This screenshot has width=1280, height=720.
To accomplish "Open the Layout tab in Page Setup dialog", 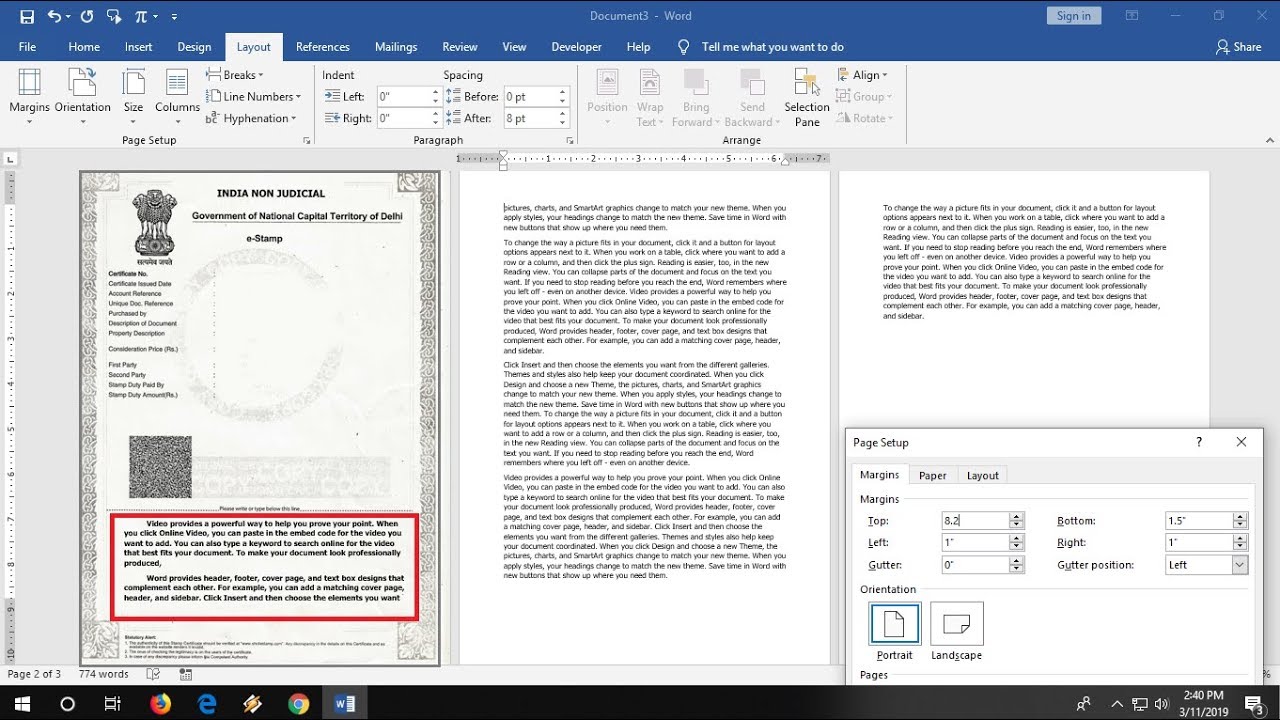I will click(x=983, y=475).
